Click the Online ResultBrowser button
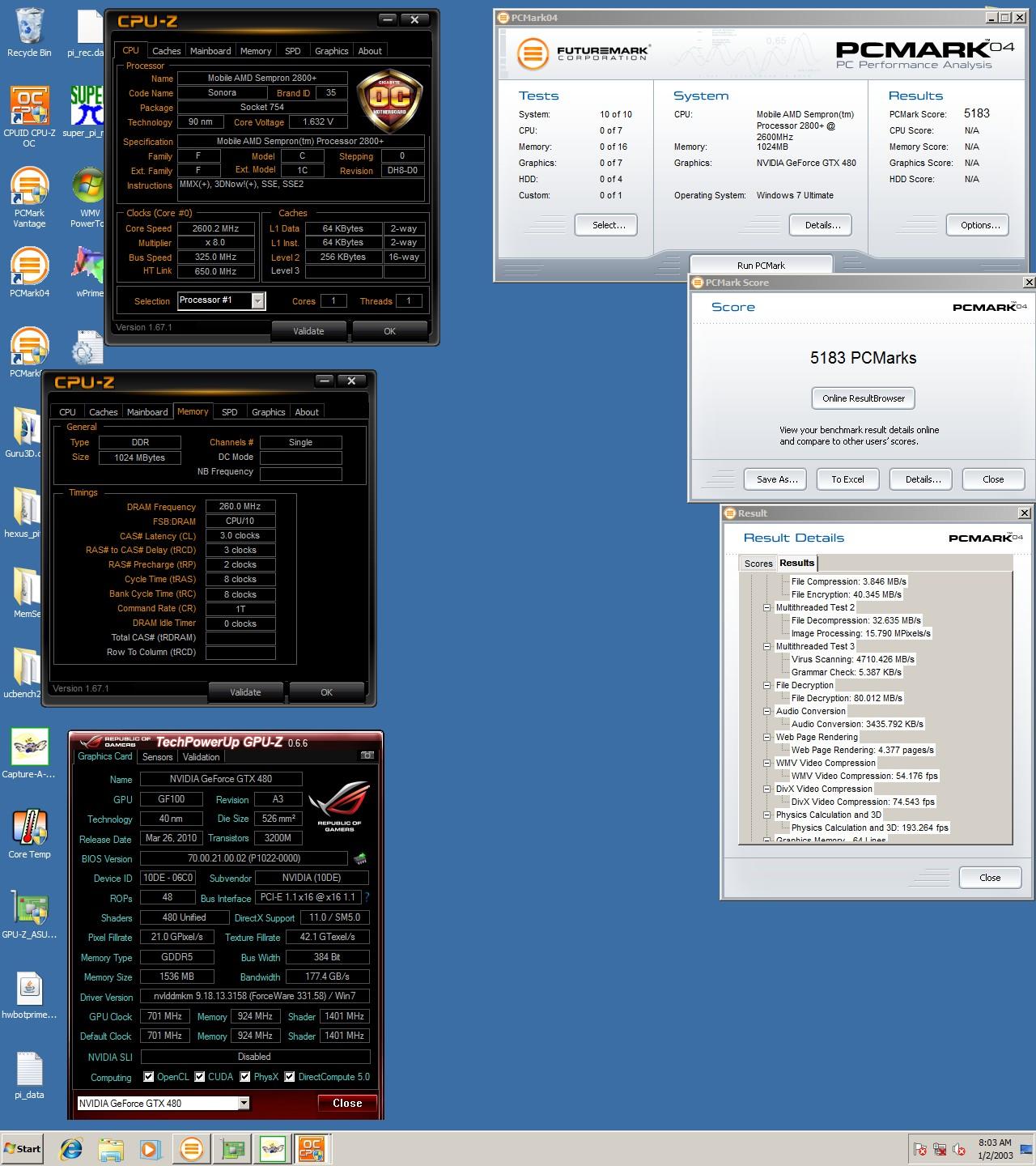 (x=864, y=398)
